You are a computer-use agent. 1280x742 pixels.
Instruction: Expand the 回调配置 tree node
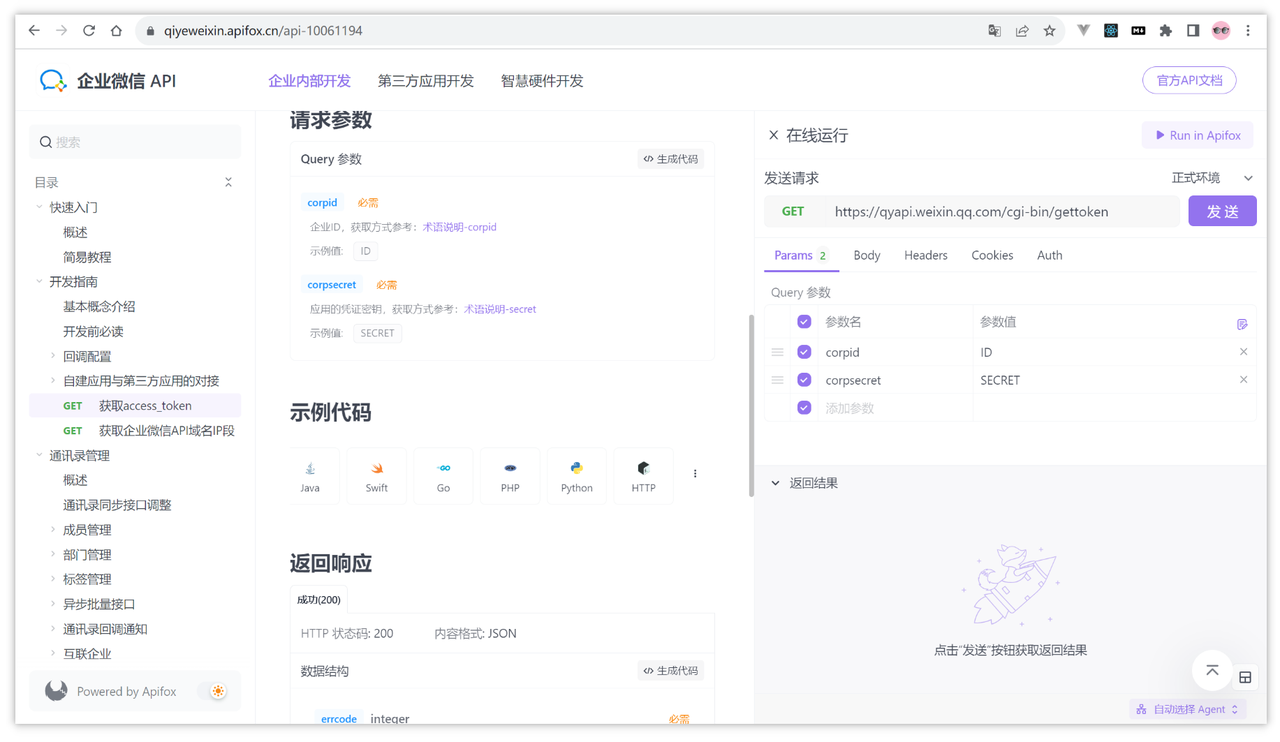pyautogui.click(x=53, y=356)
